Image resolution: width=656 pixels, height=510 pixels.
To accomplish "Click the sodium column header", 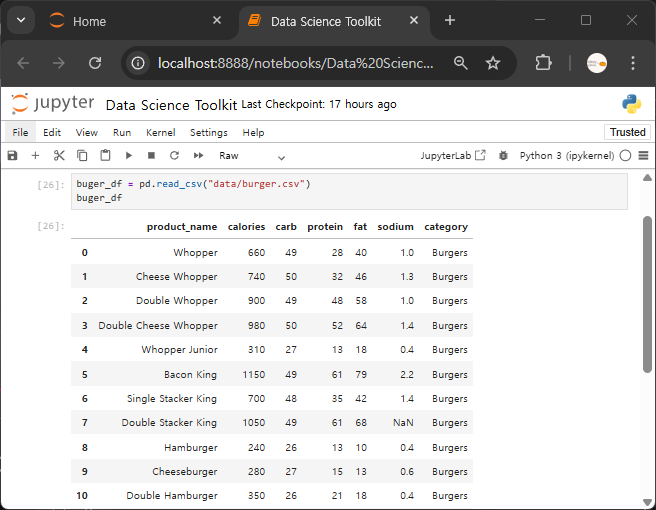I will pyautogui.click(x=395, y=227).
